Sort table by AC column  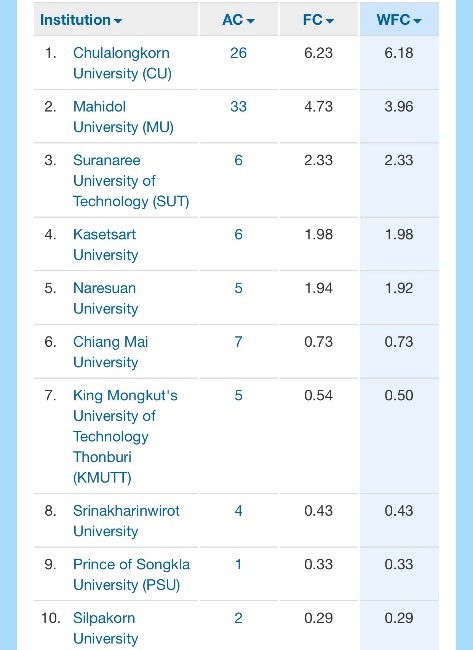click(x=238, y=20)
